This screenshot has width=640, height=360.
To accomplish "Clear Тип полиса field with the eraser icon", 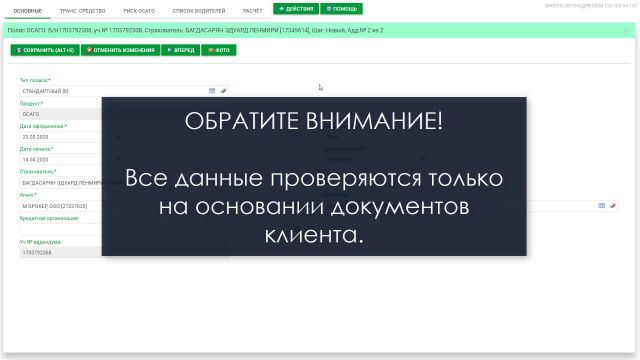I will click(223, 91).
